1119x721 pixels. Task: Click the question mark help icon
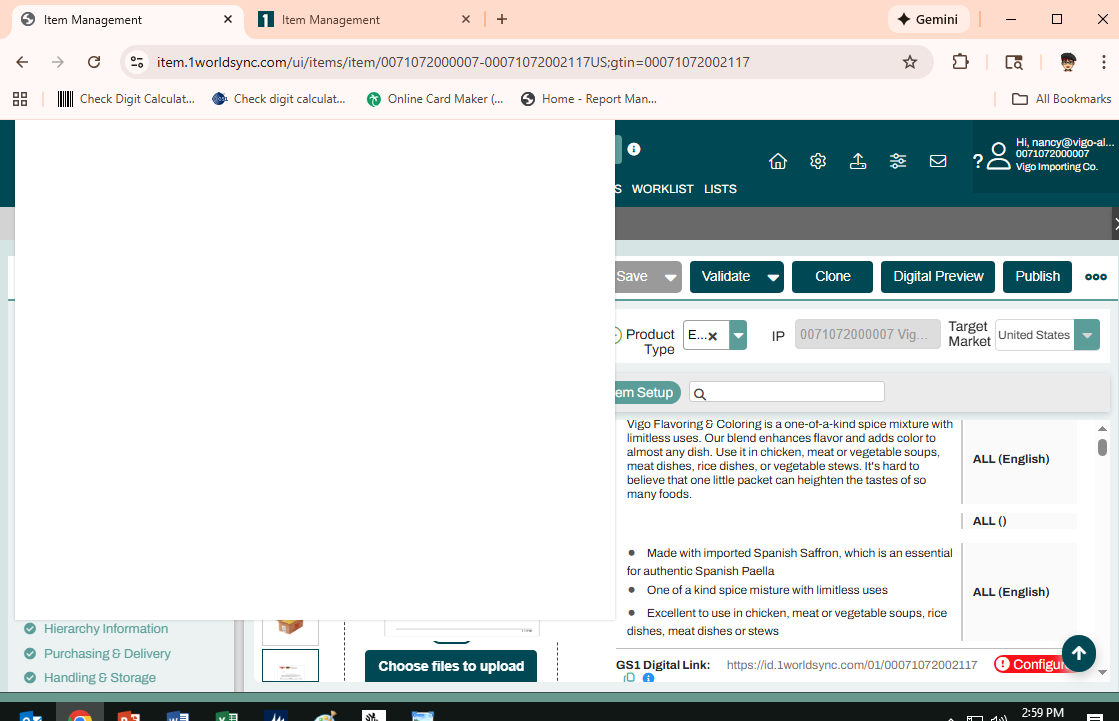(x=977, y=161)
